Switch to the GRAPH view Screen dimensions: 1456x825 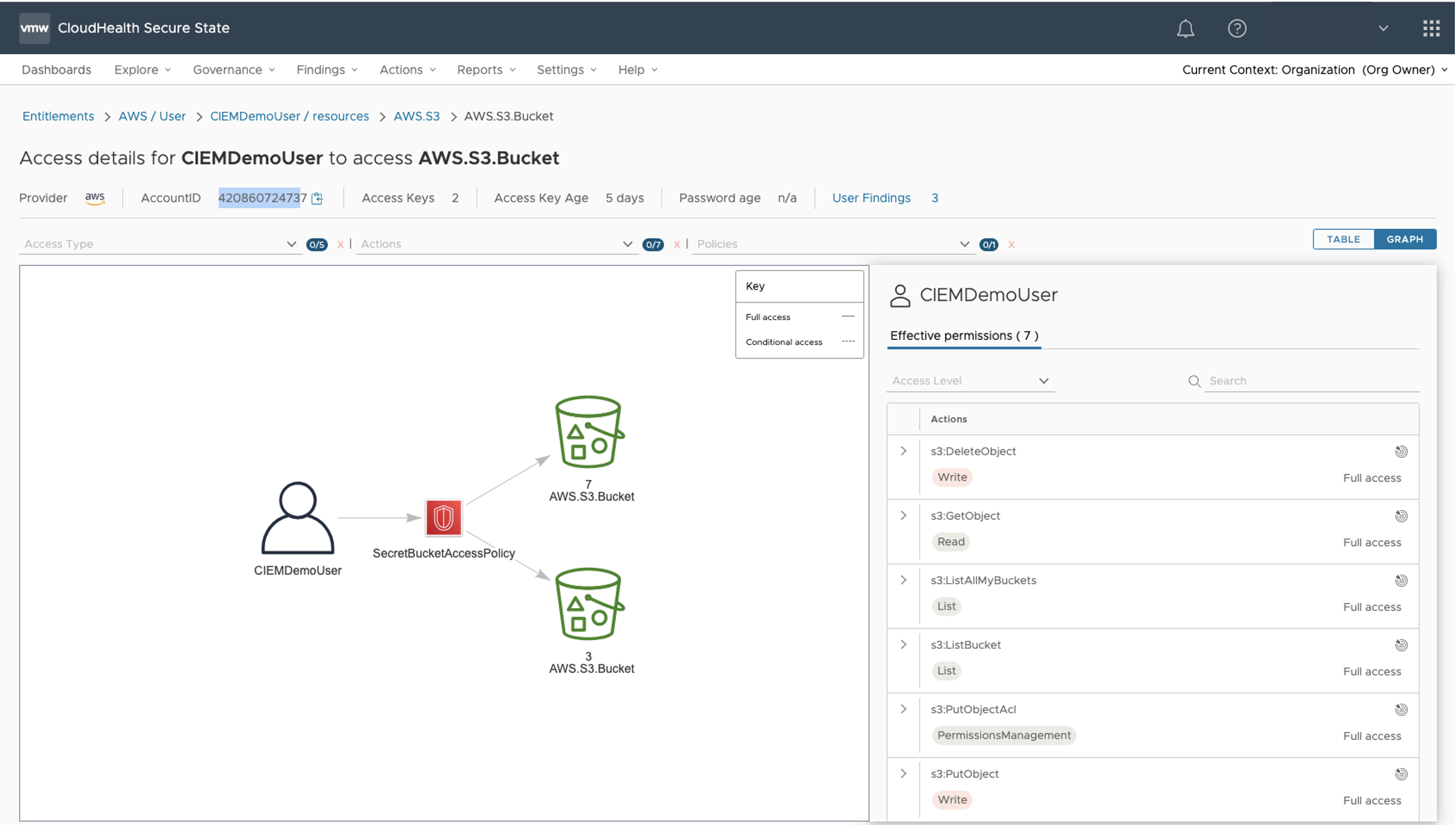click(x=1404, y=239)
